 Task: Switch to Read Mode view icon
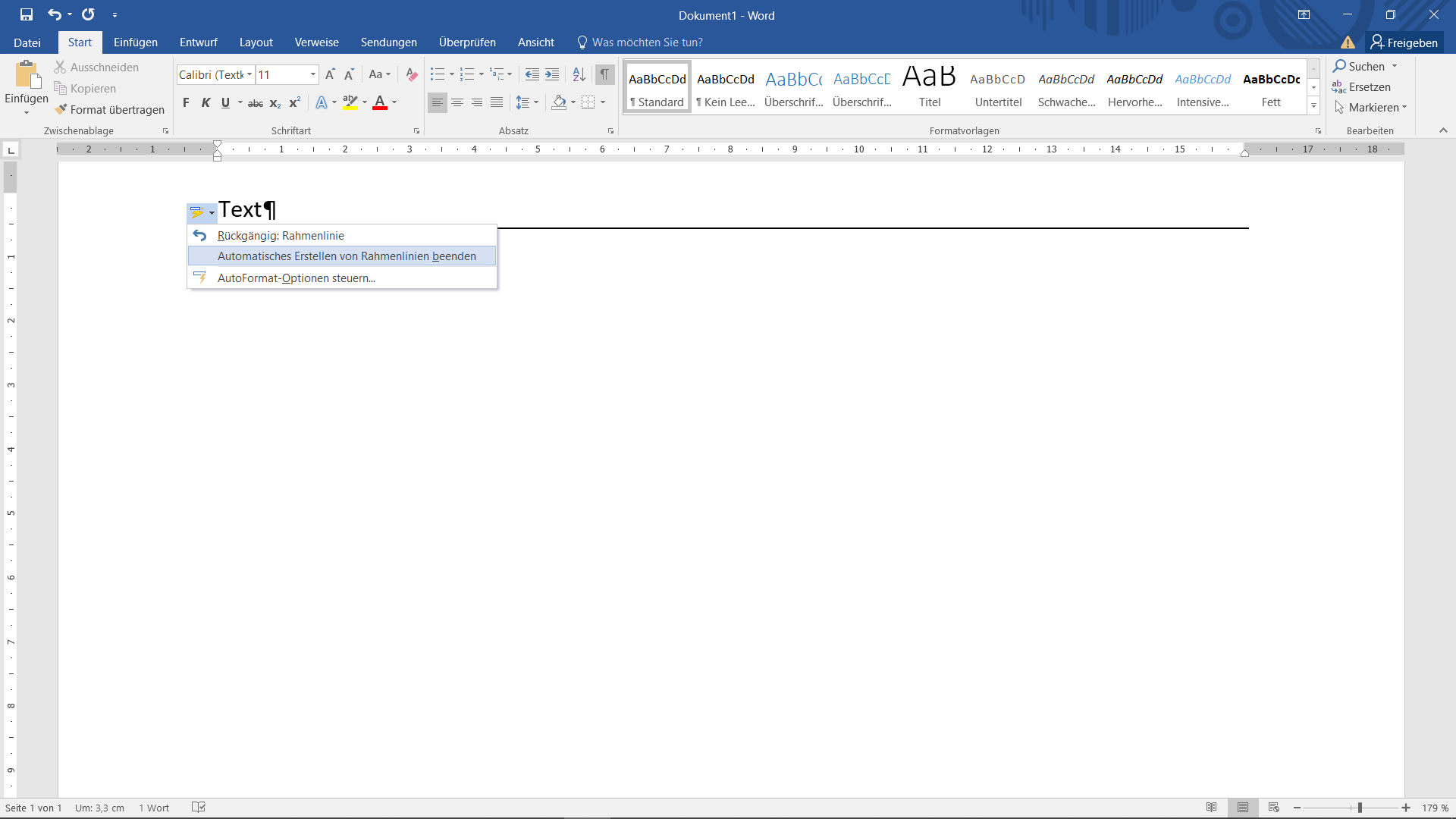coord(1212,808)
